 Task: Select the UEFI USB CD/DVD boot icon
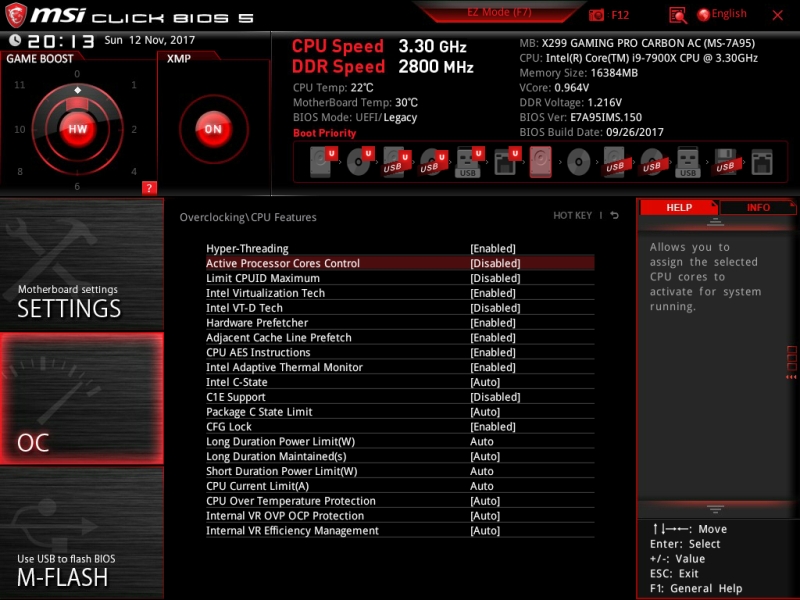433,162
